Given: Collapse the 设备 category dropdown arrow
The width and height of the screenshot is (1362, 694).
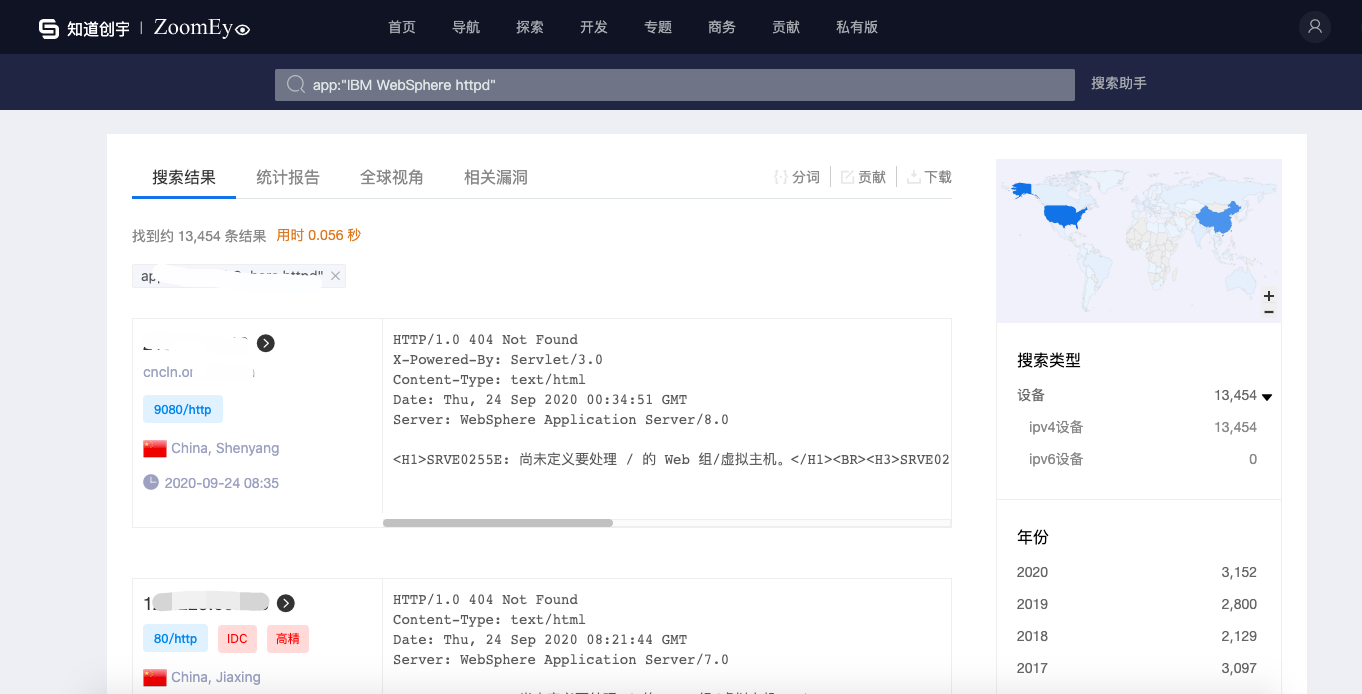Looking at the screenshot, I should pos(1267,397).
